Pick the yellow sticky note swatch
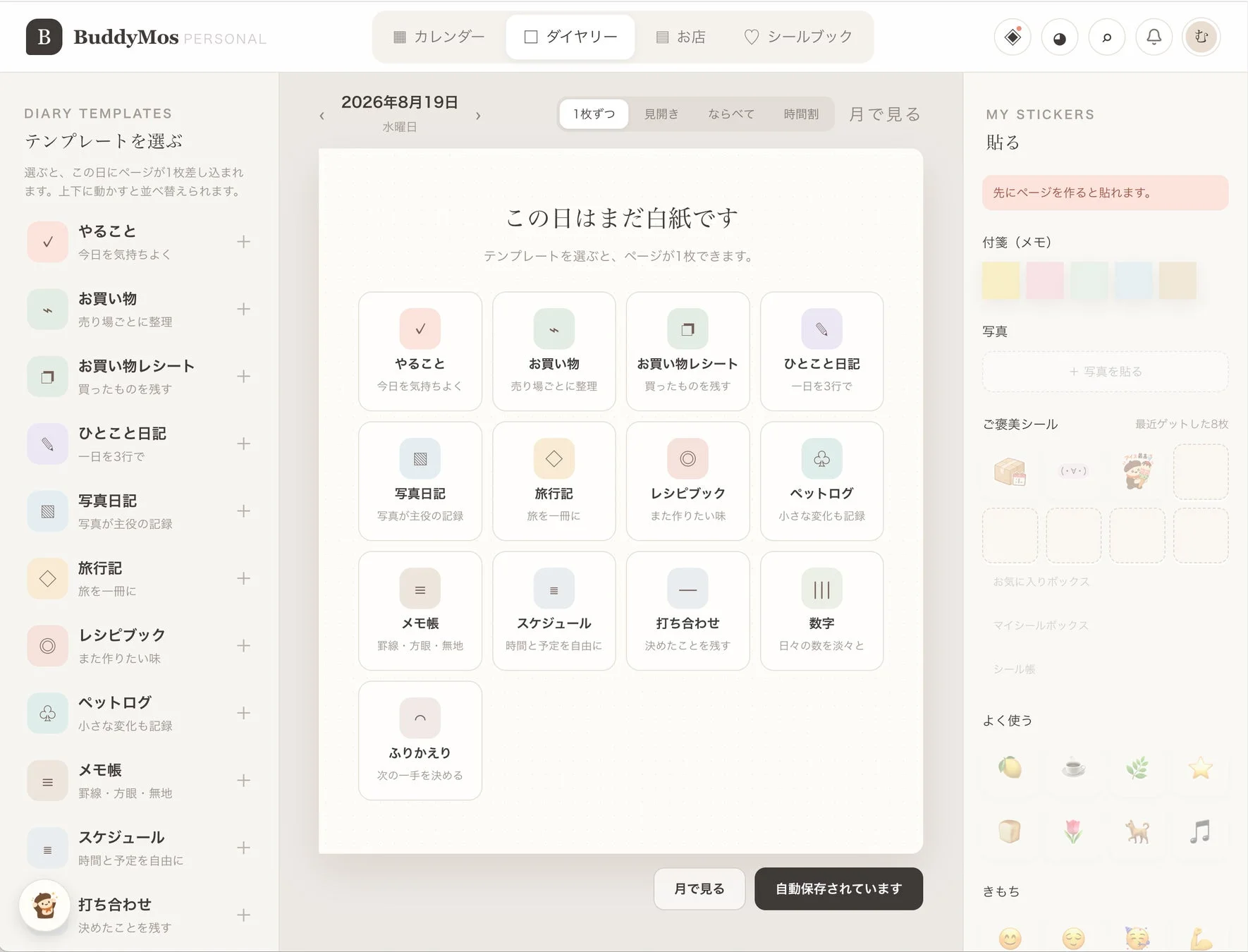Viewport: 1248px width, 952px height. 1001,280
